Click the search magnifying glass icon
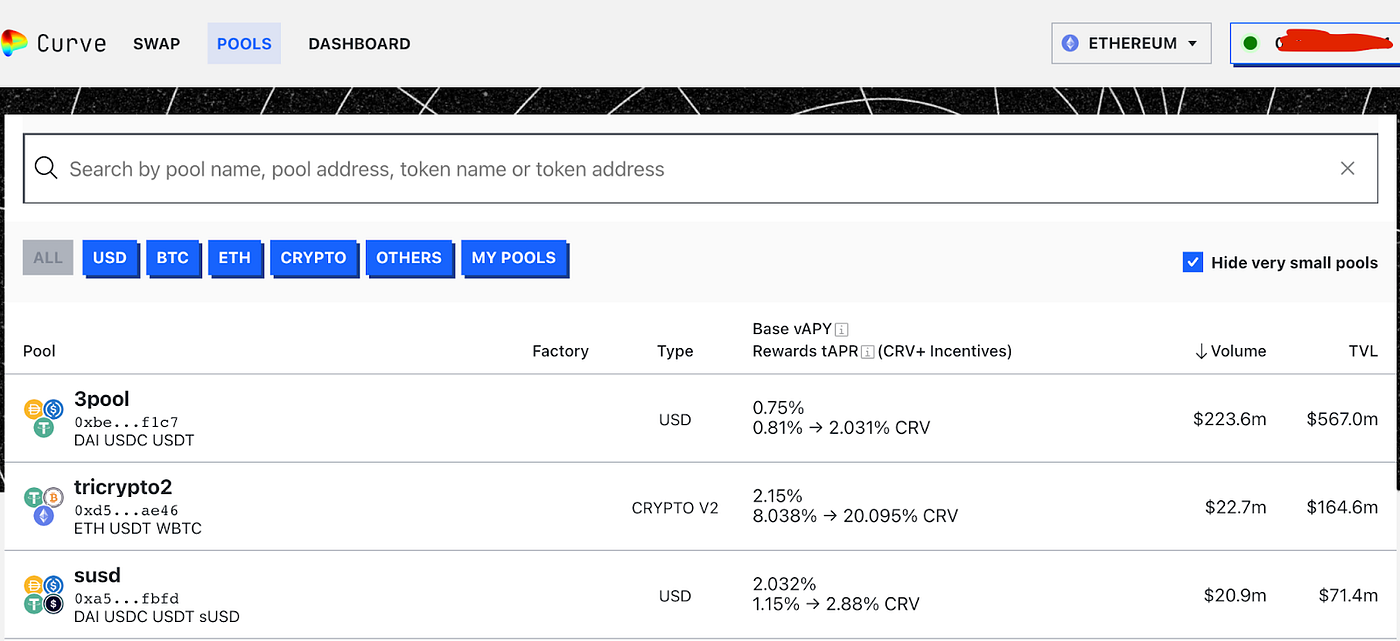 46,168
